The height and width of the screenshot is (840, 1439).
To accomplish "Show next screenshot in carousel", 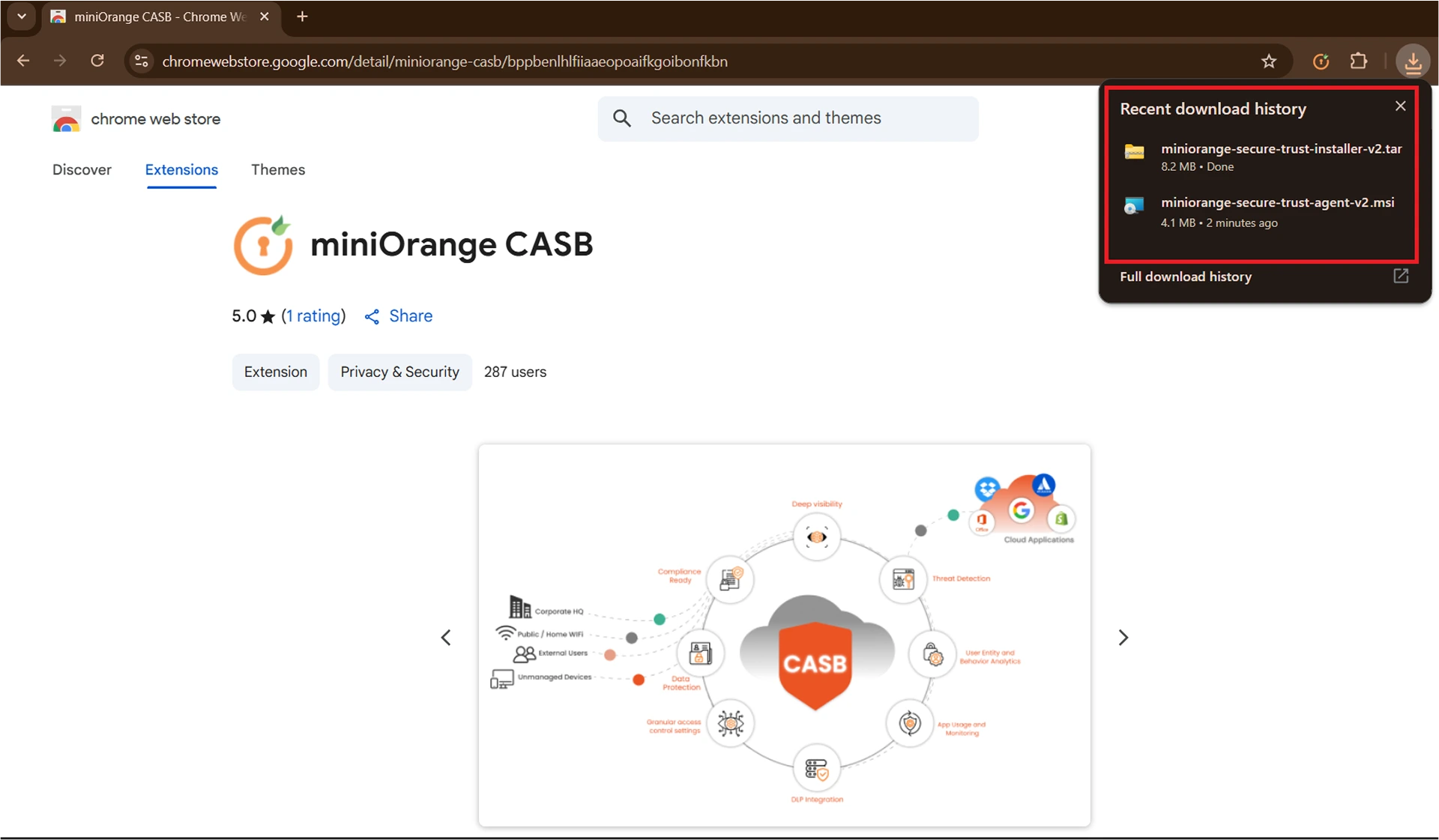I will (1123, 638).
